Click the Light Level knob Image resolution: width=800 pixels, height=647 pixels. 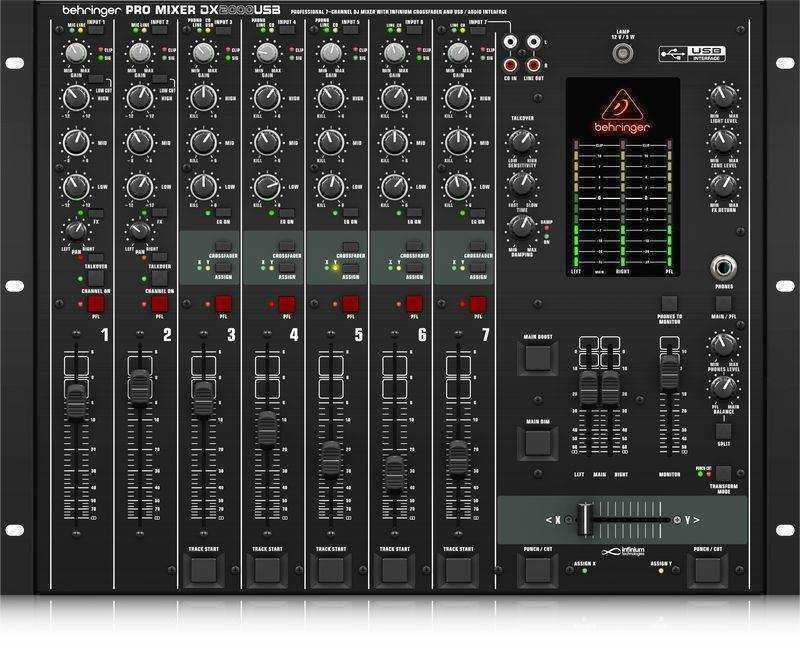coord(723,97)
